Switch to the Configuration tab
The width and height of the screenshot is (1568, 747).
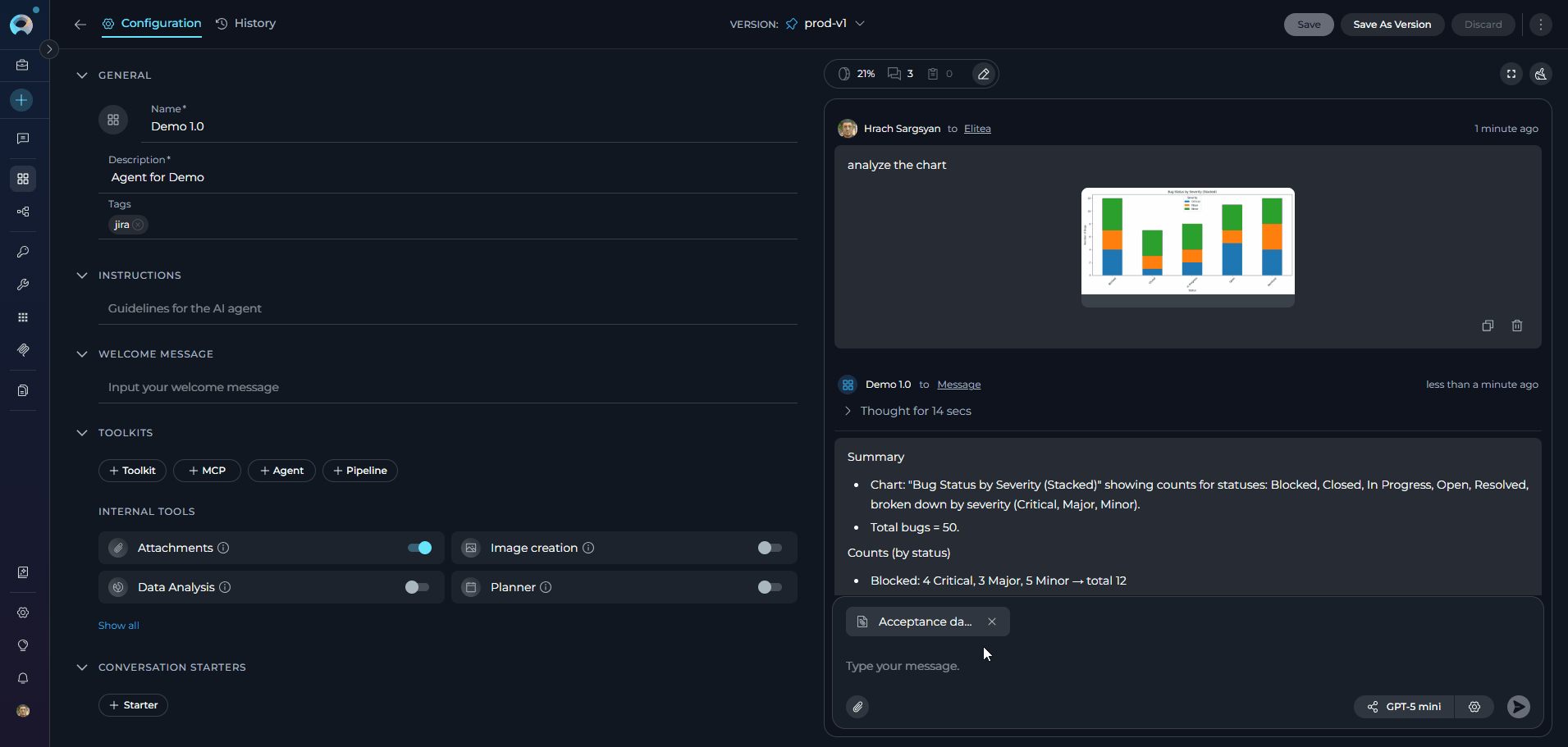coord(152,24)
